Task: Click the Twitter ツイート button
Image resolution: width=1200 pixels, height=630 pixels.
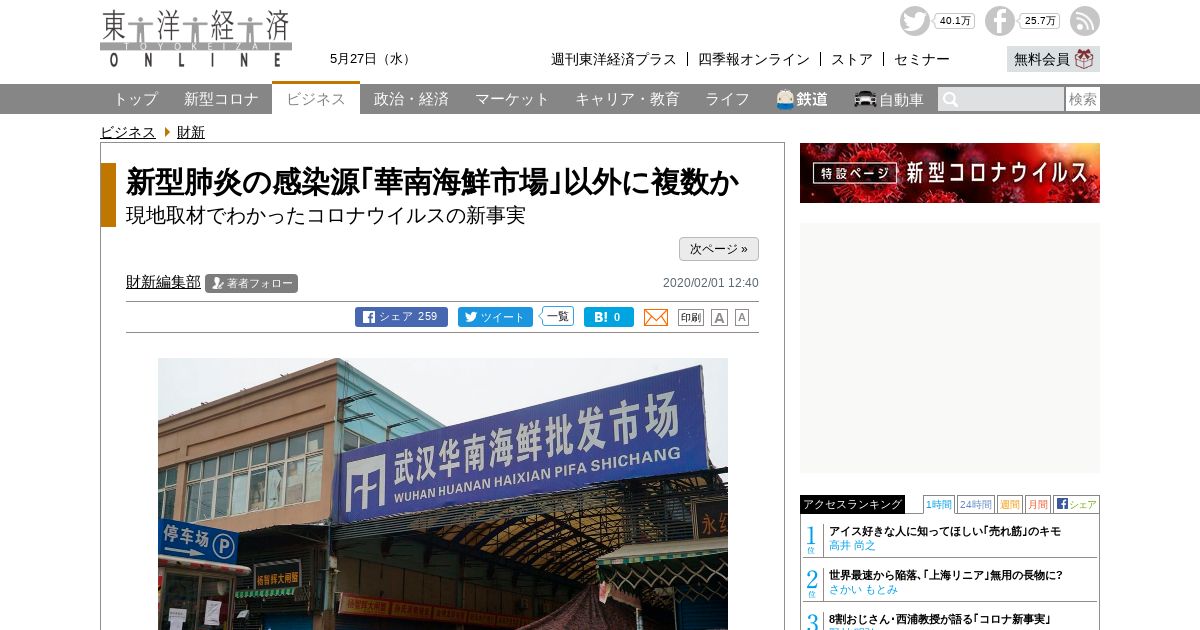Action: pos(495,317)
